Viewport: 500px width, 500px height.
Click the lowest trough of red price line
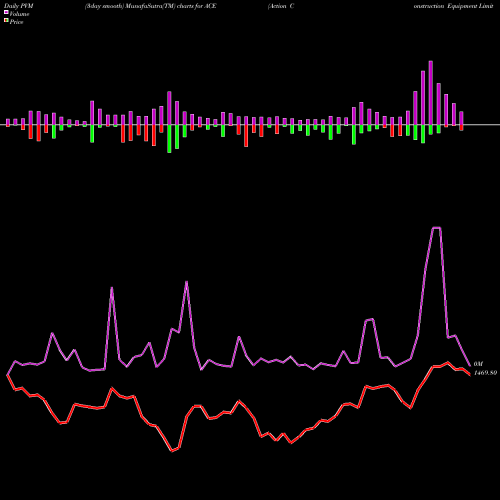pyautogui.click(x=172, y=451)
